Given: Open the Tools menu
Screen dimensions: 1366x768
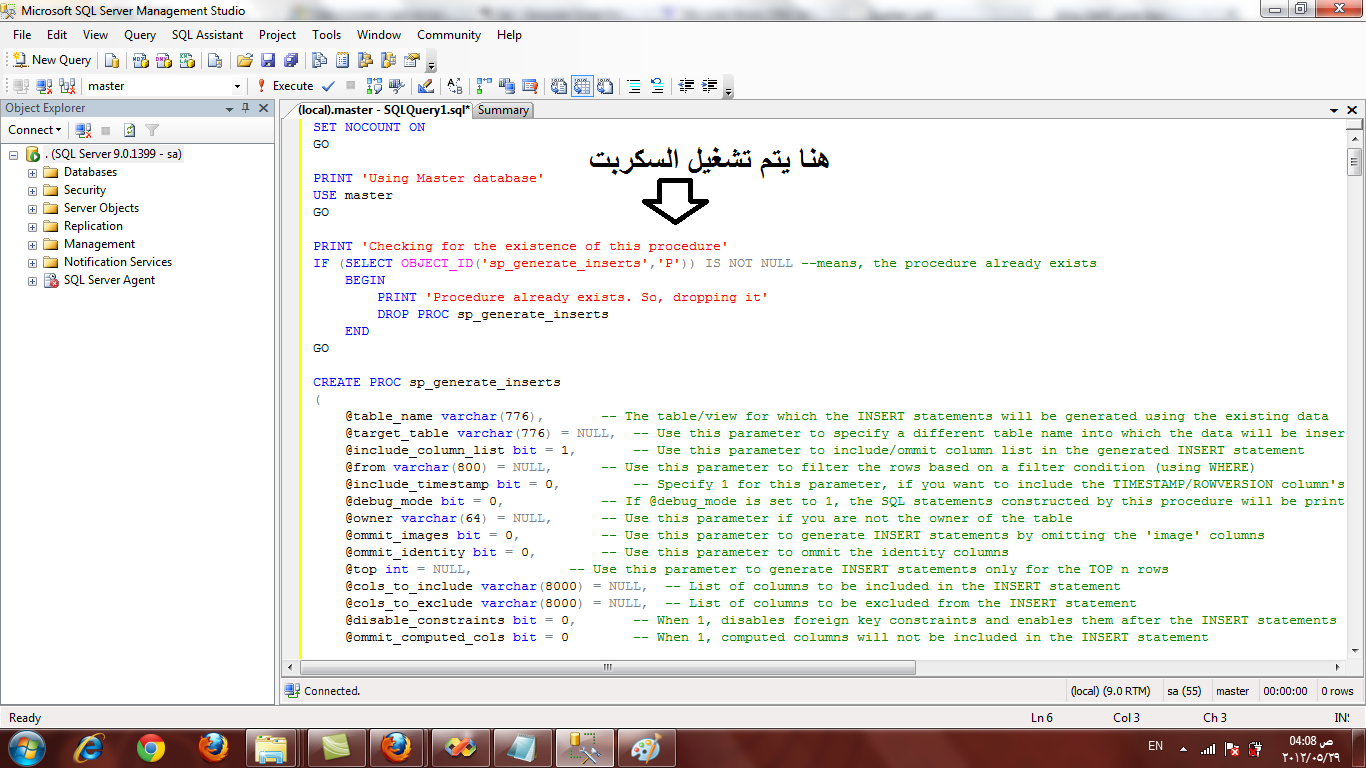Looking at the screenshot, I should click(x=326, y=35).
